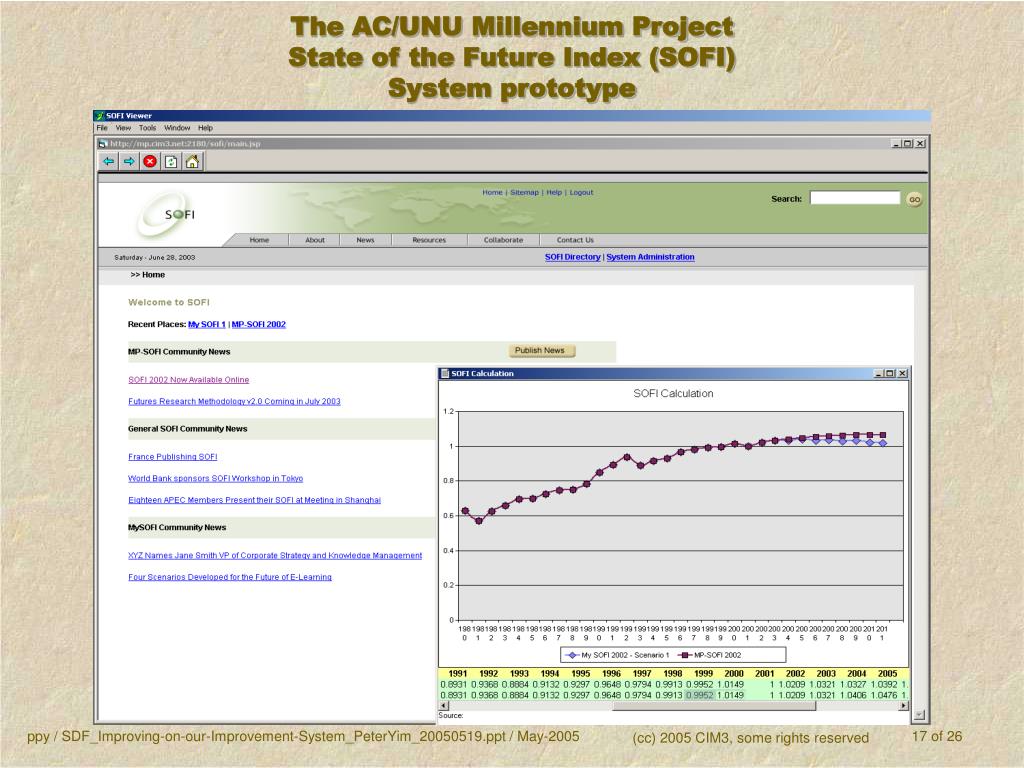Image resolution: width=1024 pixels, height=768 pixels.
Task: Click the browser address bar URL
Action: point(185,144)
